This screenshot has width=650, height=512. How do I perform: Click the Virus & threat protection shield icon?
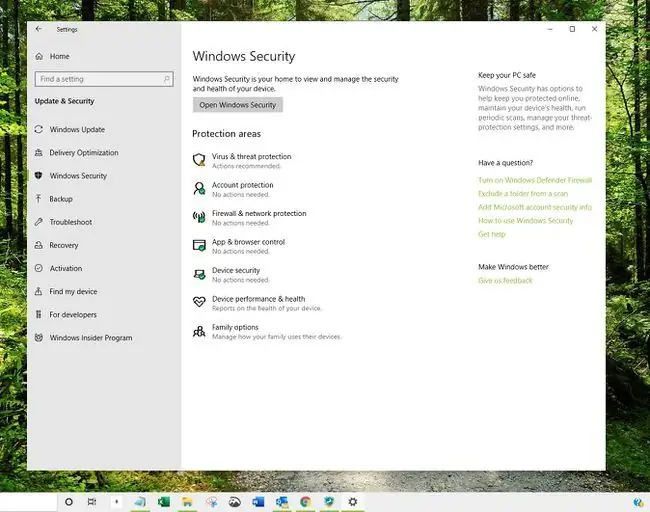199,160
